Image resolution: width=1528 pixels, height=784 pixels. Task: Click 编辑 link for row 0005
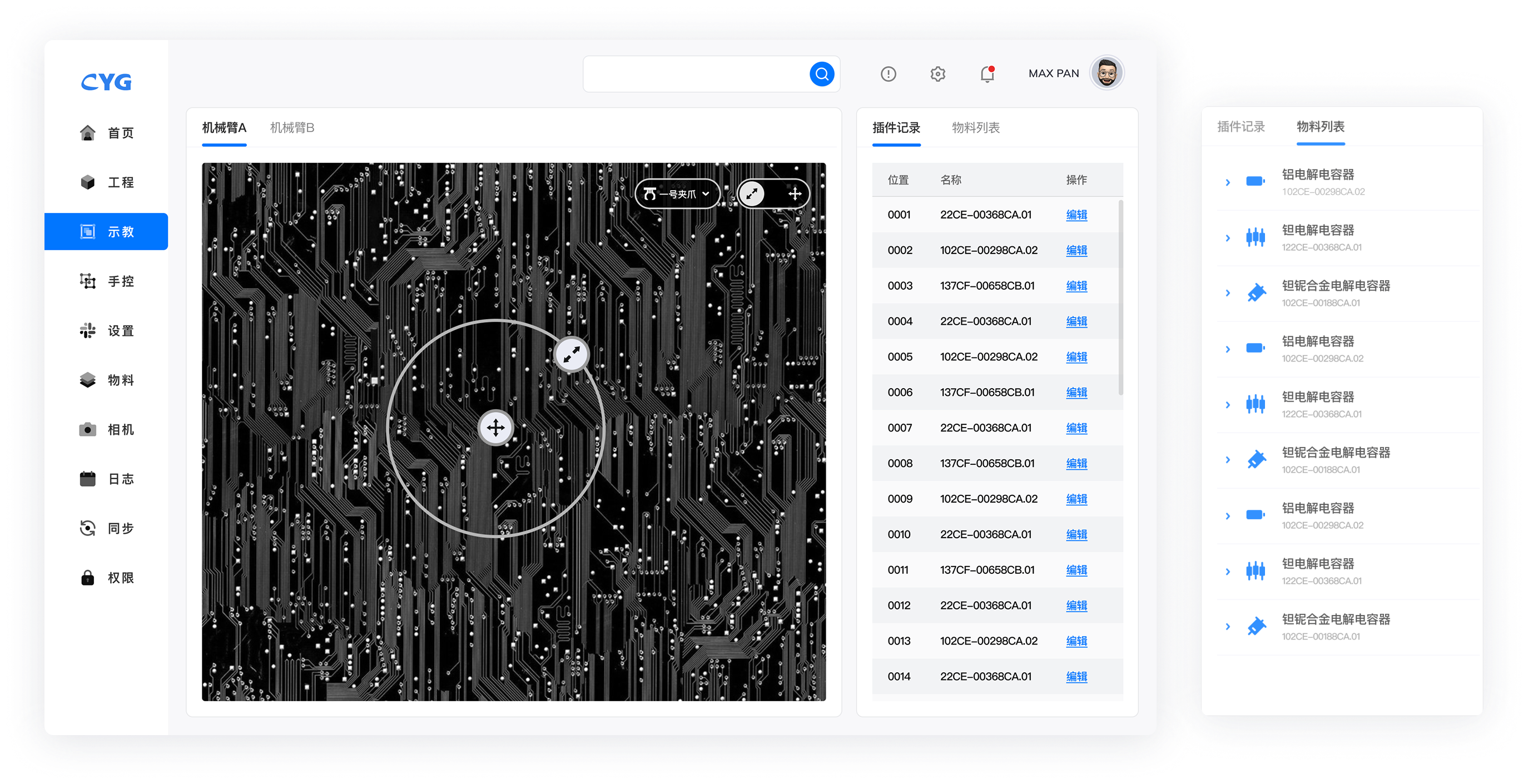point(1076,356)
